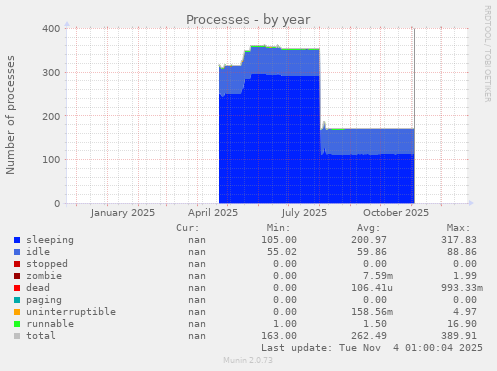The width and height of the screenshot is (497, 371).
Task: Click the 'January 2025' x-axis label
Action: [123, 213]
